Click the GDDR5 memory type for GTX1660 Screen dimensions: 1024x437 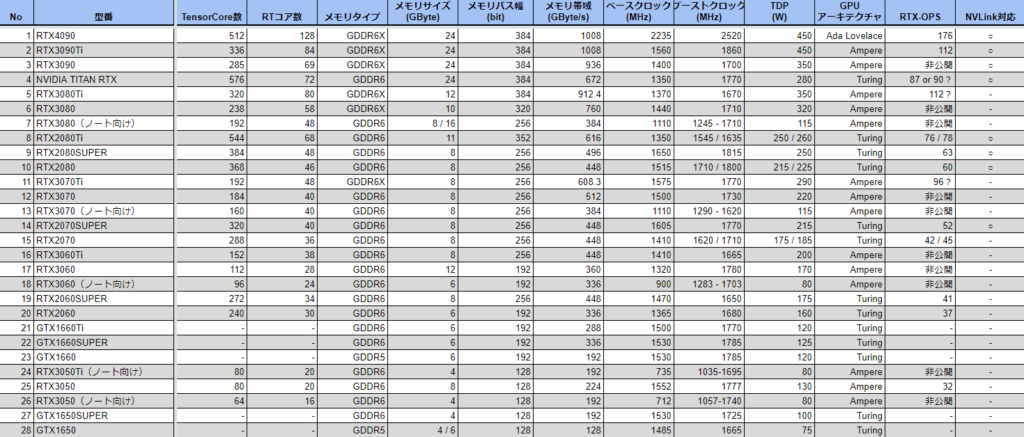pyautogui.click(x=353, y=357)
